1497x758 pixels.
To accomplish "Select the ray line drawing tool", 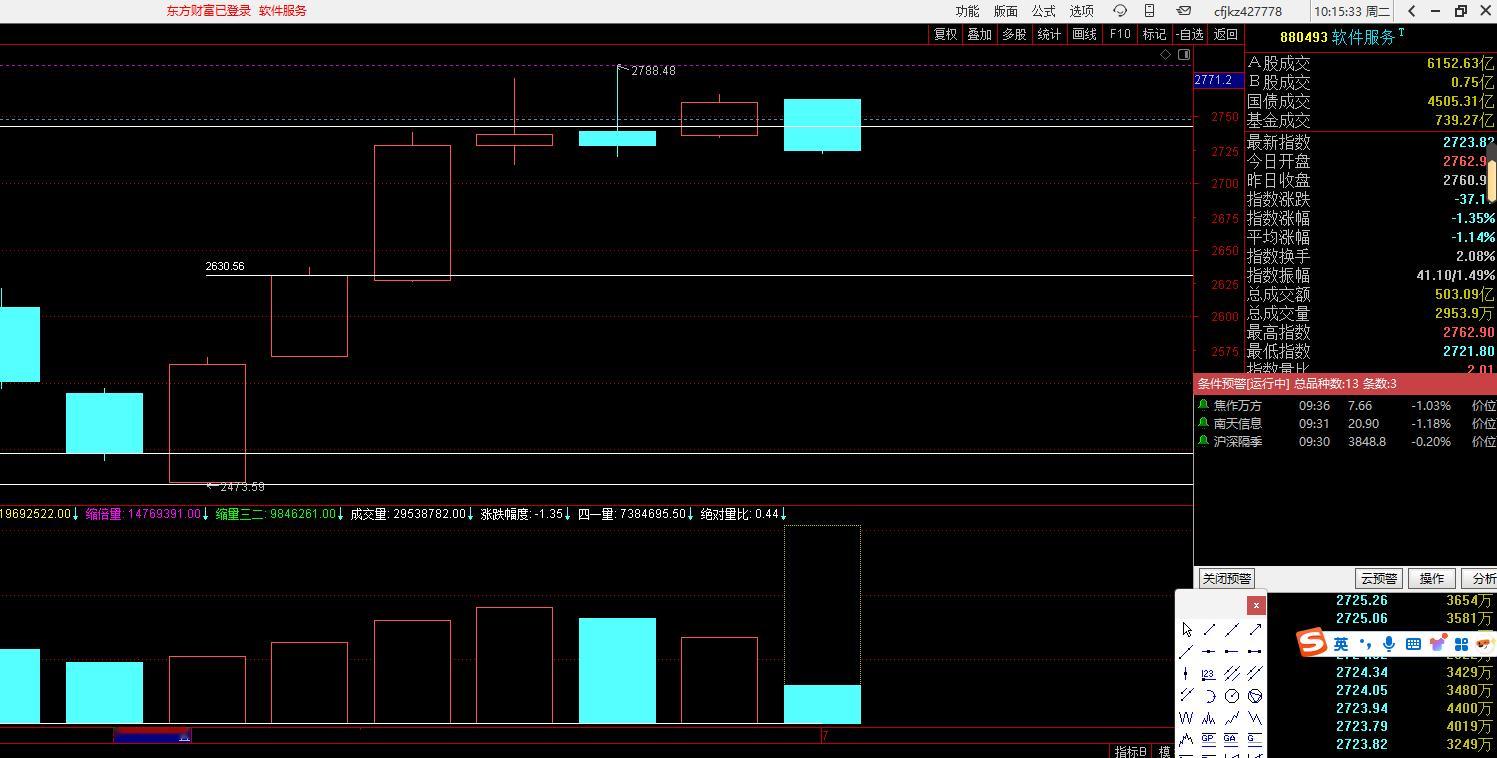I will 1186,652.
